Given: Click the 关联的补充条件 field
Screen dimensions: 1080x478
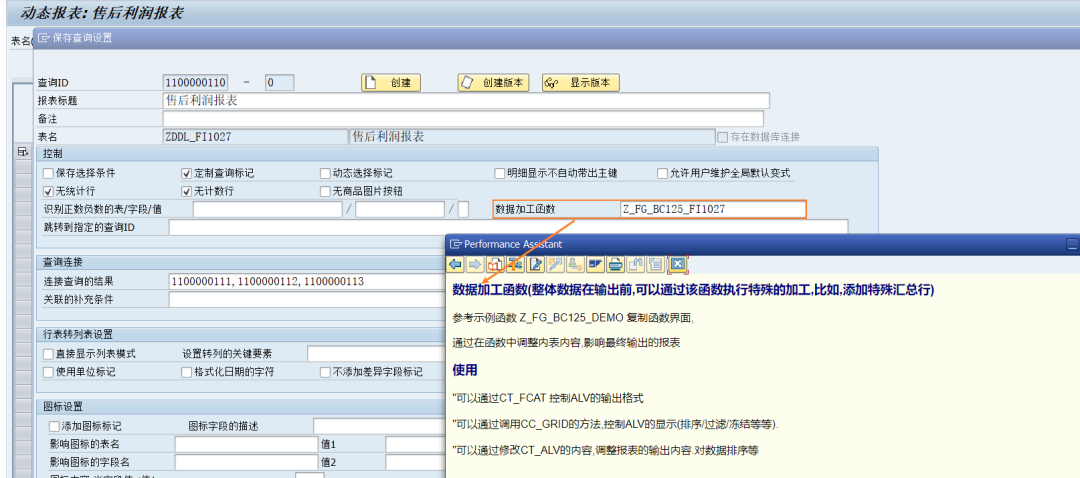Looking at the screenshot, I should (307, 300).
